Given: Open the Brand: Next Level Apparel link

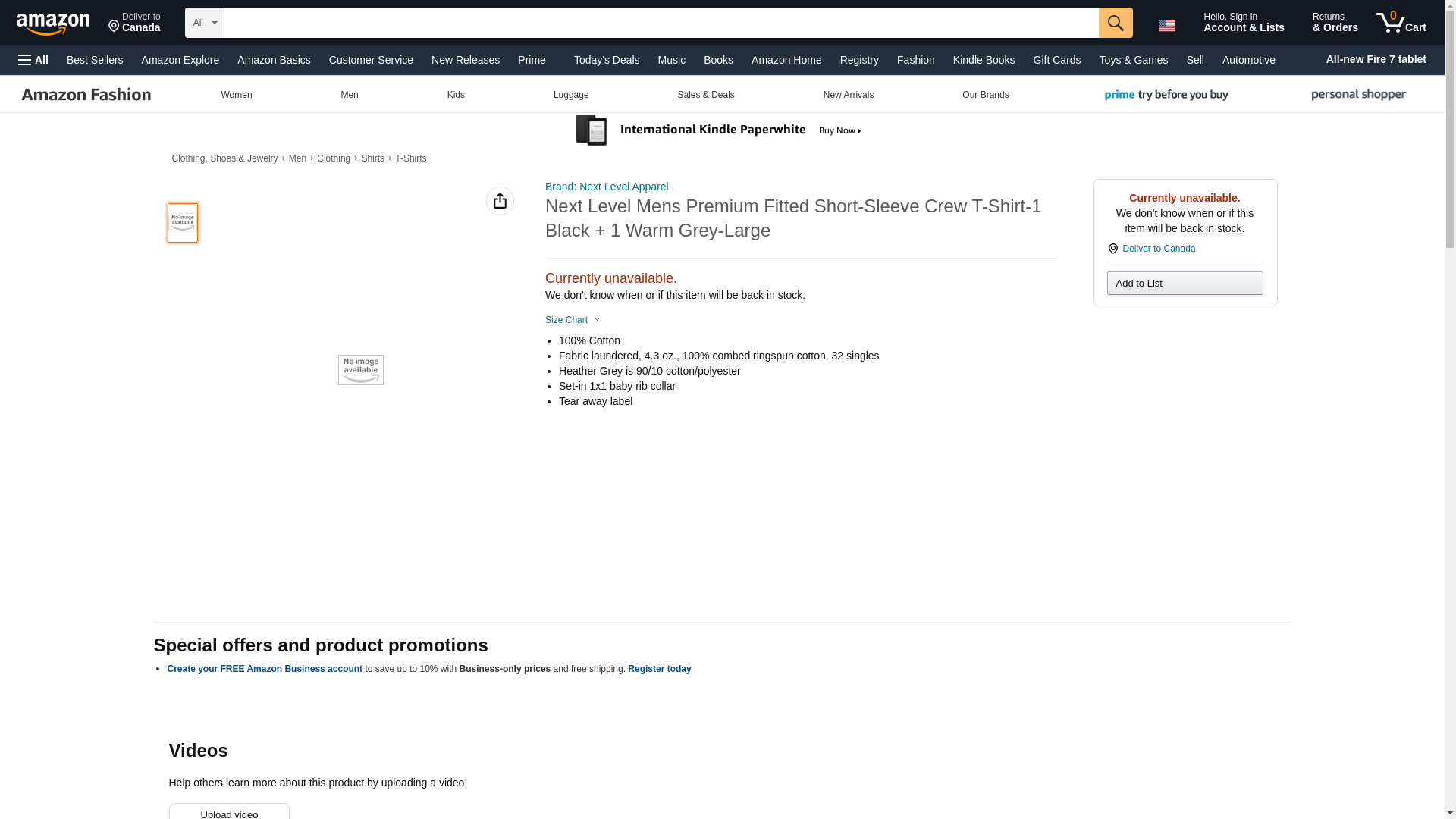Looking at the screenshot, I should click(x=606, y=187).
